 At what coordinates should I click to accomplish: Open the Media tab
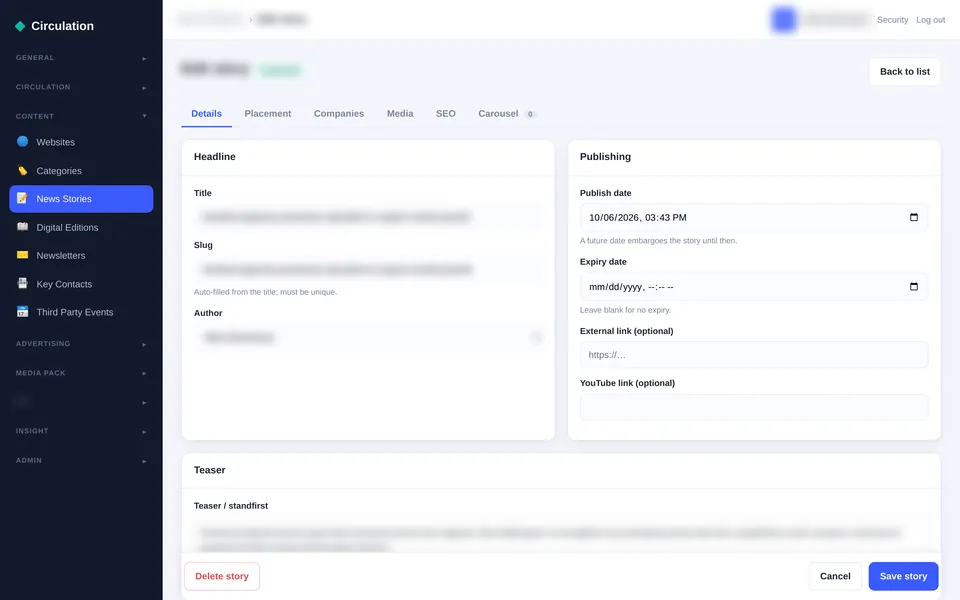click(x=400, y=114)
